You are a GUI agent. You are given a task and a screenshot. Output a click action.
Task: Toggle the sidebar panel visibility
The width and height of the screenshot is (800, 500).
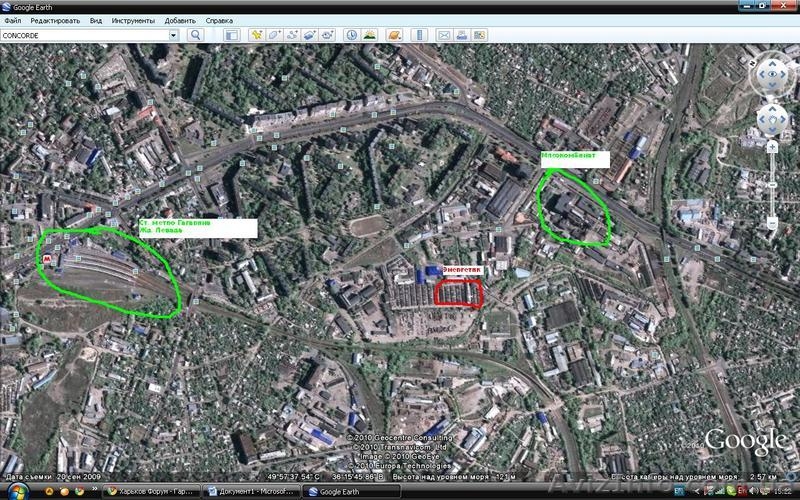point(230,35)
